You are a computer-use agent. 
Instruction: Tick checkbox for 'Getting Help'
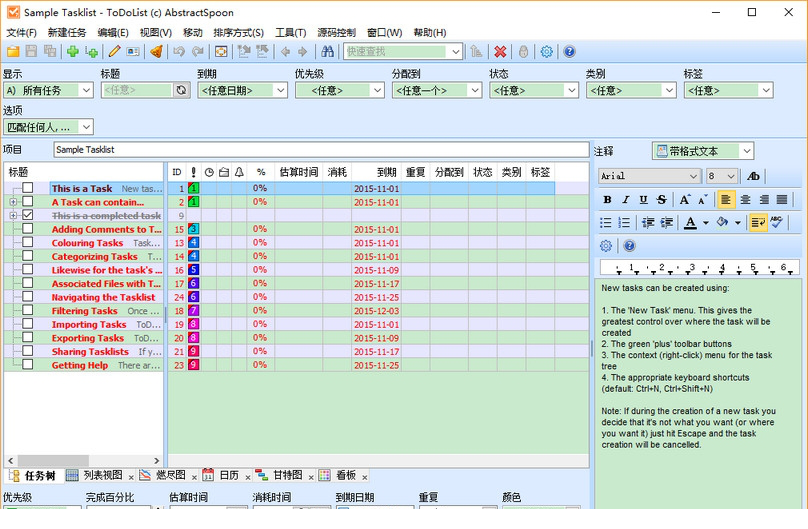click(x=28, y=364)
